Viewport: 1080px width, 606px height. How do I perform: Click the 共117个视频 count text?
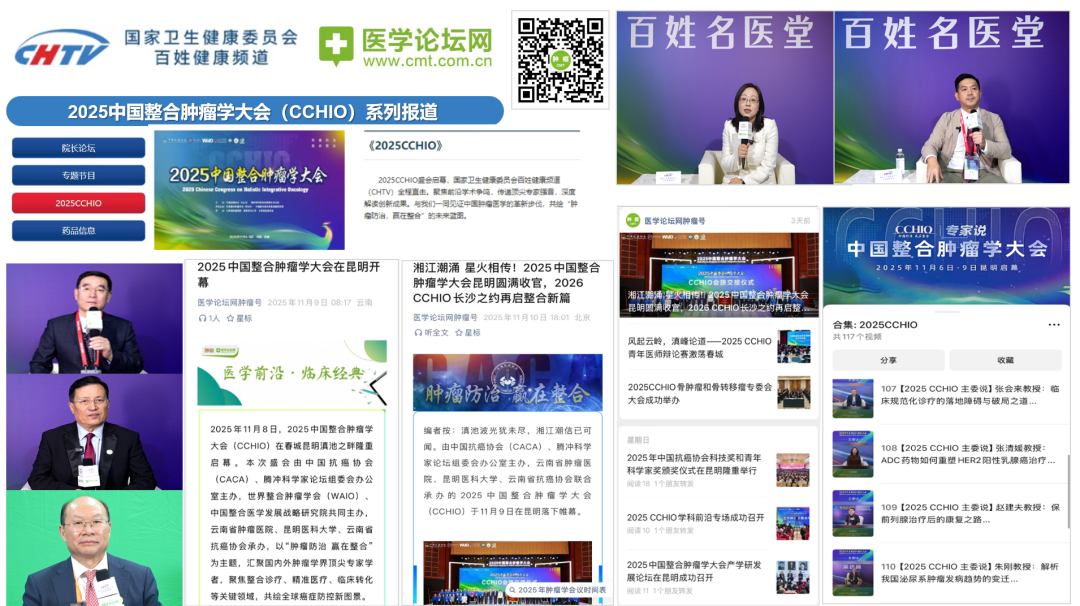(x=857, y=337)
